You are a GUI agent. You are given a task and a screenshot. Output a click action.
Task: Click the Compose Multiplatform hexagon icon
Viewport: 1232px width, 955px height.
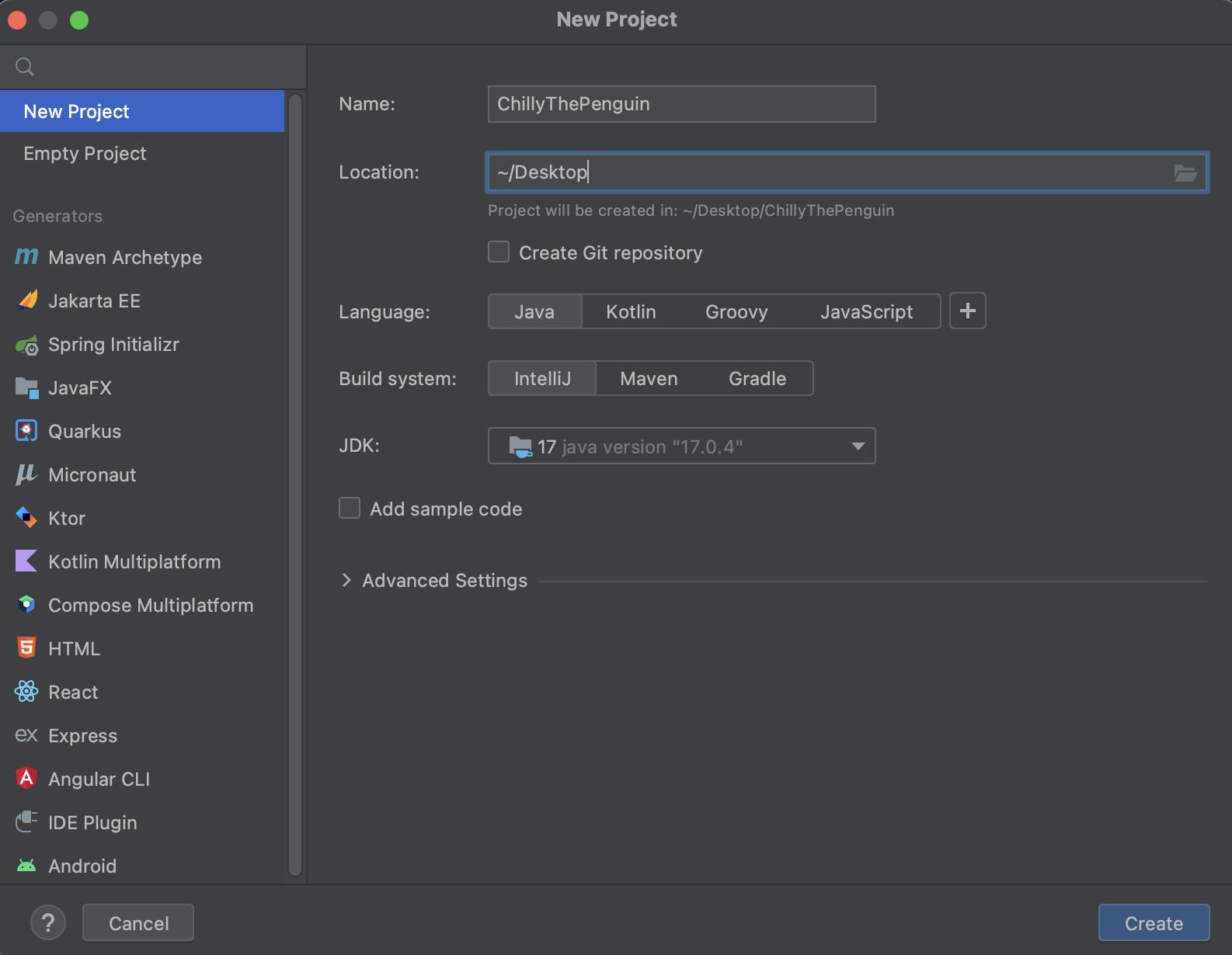(x=26, y=605)
